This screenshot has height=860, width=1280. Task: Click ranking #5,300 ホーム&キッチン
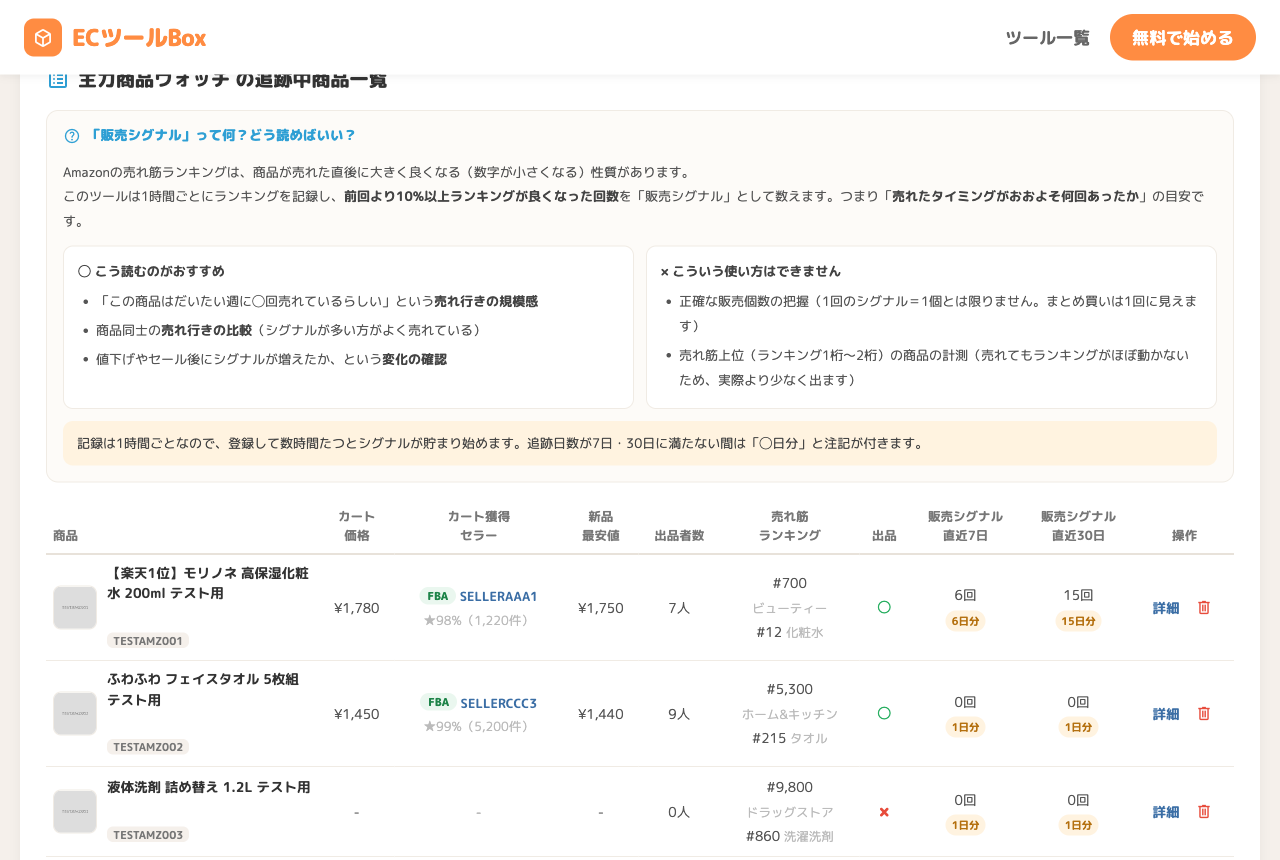click(x=789, y=701)
